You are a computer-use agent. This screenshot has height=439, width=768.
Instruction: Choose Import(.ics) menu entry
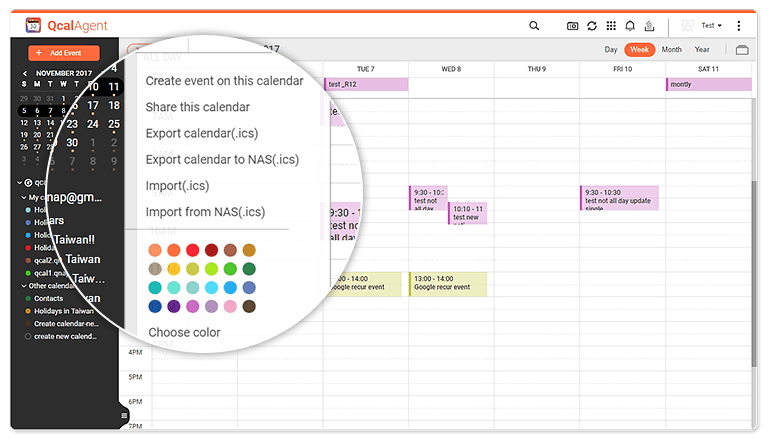(177, 186)
